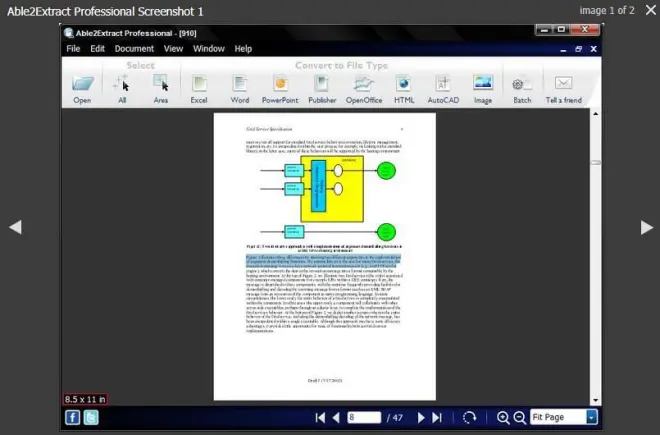Rotate the page view
Viewport: 660px width, 435px height.
(x=470, y=417)
